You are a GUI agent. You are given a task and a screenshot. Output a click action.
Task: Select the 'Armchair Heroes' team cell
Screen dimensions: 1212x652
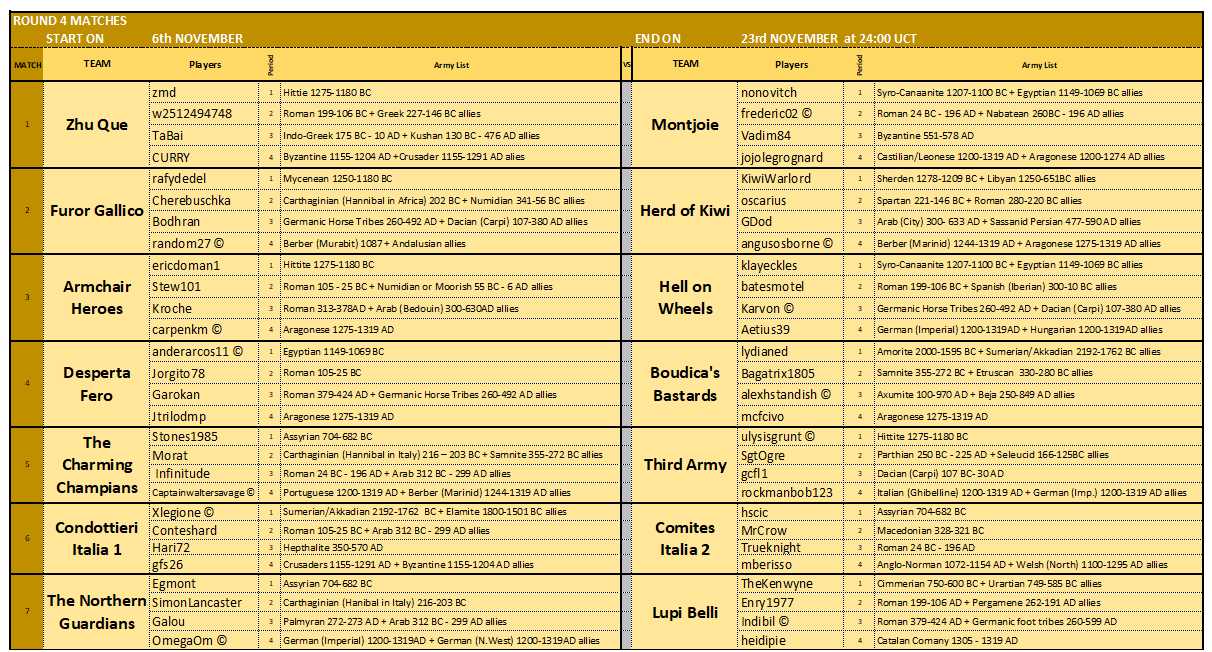pos(97,297)
